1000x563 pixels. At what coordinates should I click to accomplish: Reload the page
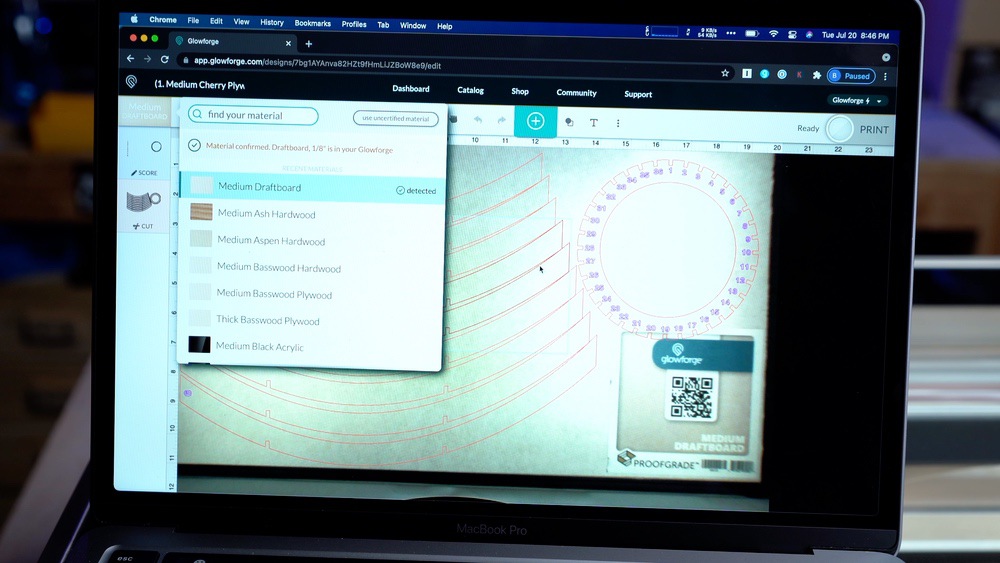pos(165,59)
